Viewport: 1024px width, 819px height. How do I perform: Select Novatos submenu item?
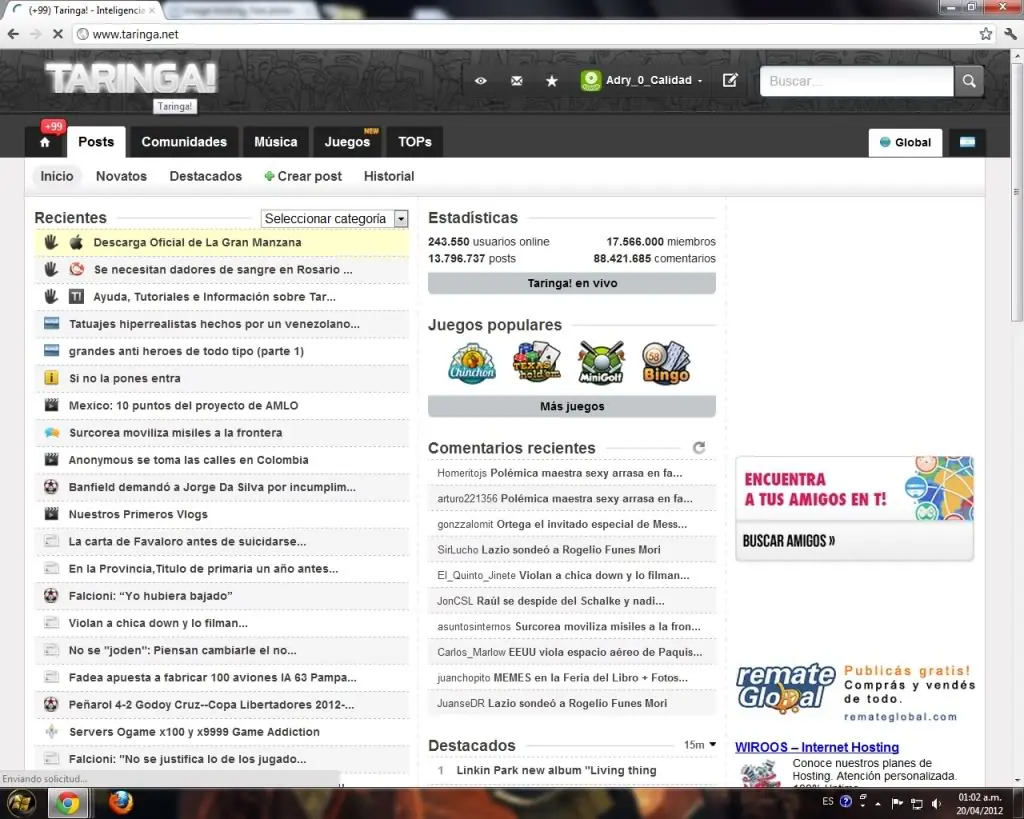tap(121, 176)
